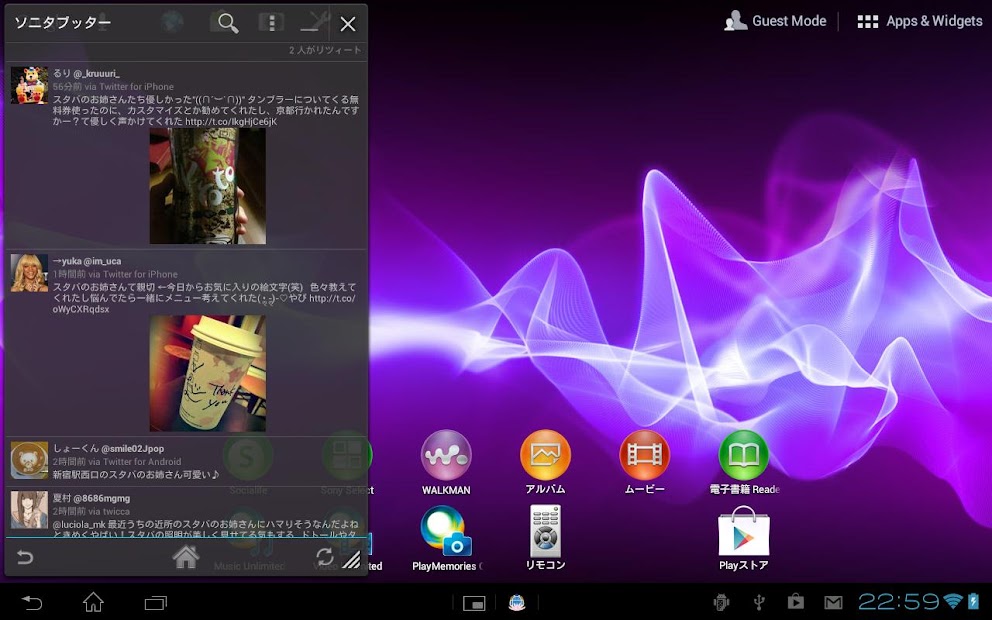Viewport: 992px width, 620px height.
Task: Launch the PlayMemories app
Action: (x=447, y=539)
